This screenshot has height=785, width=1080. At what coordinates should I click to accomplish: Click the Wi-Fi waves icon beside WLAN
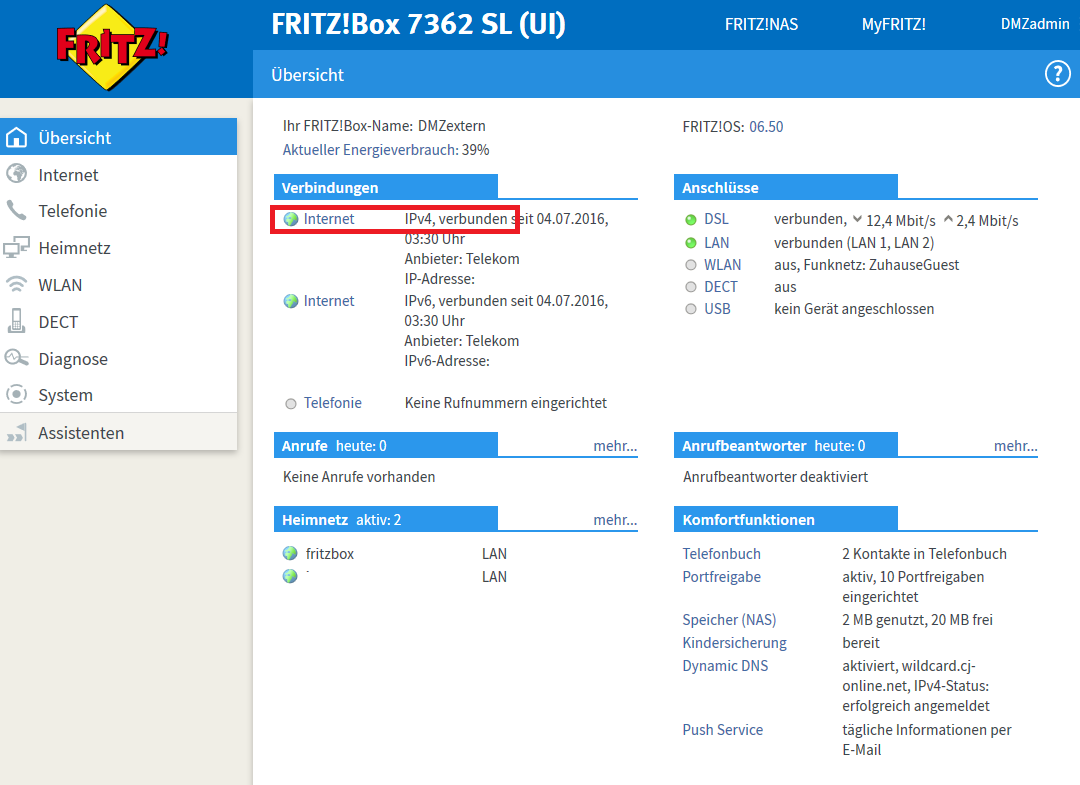click(x=17, y=284)
